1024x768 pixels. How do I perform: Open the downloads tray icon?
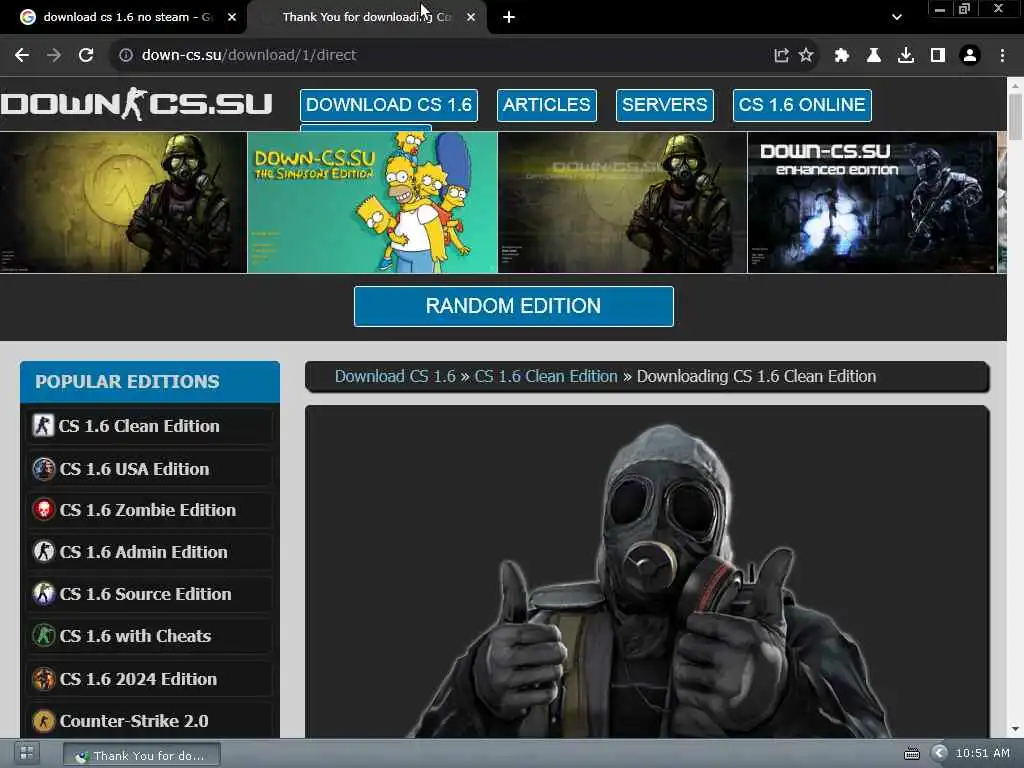coord(906,56)
